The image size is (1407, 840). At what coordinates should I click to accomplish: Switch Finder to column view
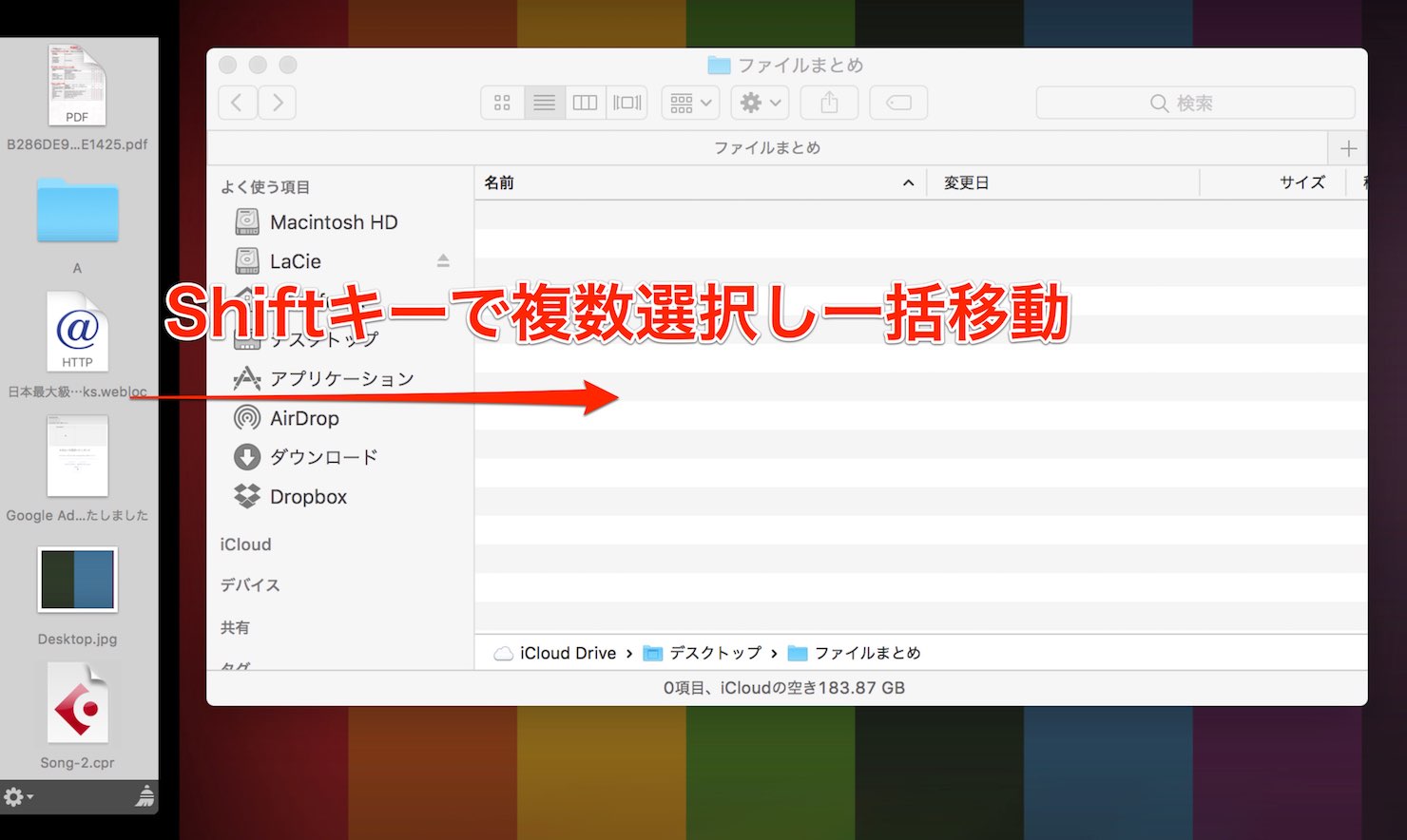tap(586, 103)
